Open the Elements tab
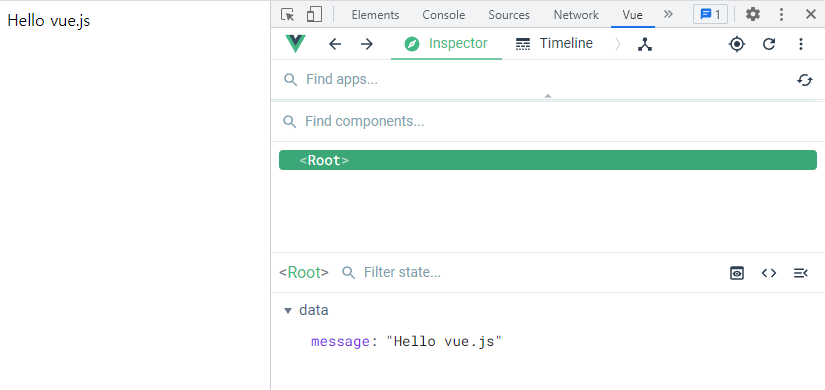 click(375, 15)
